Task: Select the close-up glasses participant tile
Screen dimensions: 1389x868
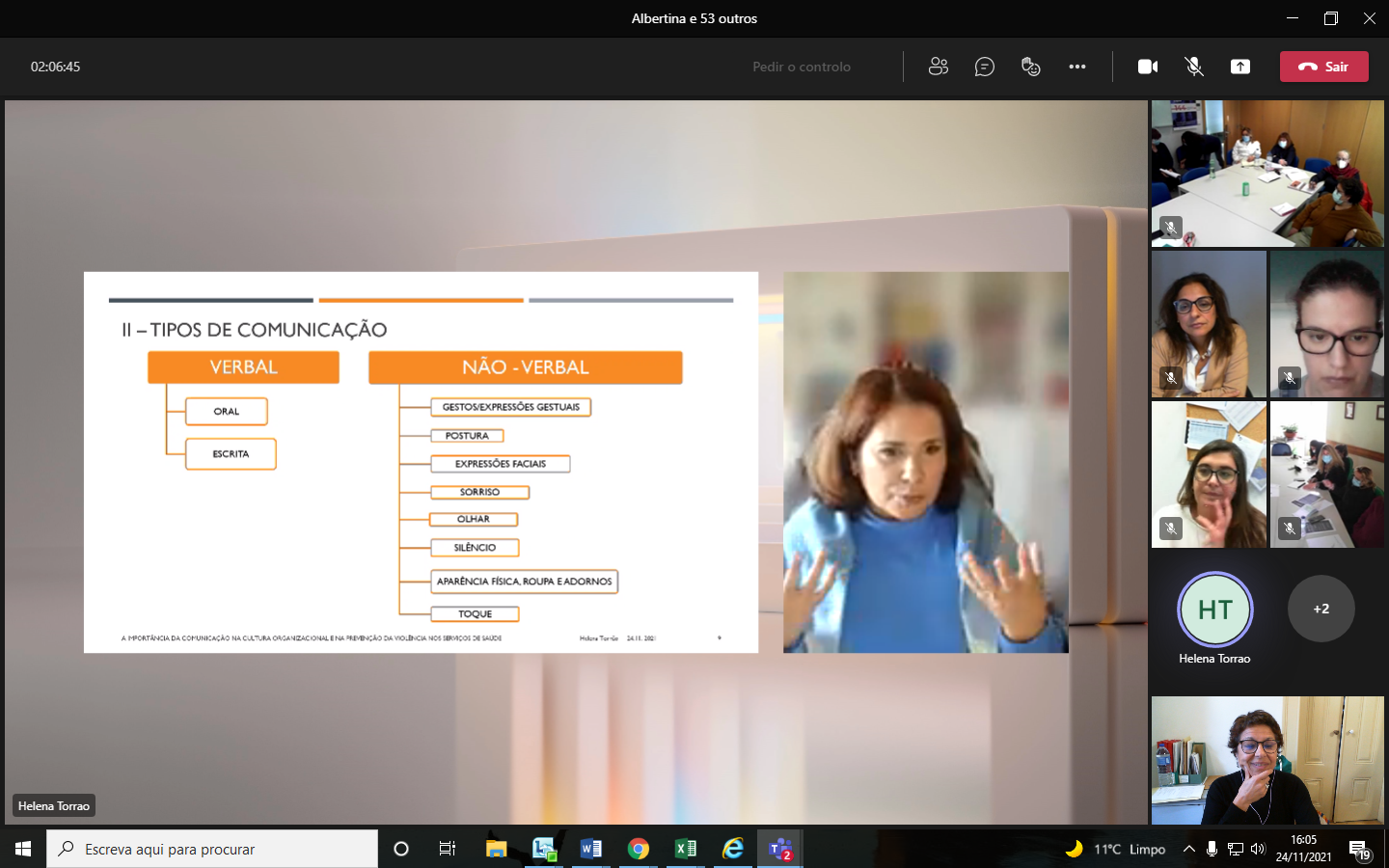Action: point(1327,324)
